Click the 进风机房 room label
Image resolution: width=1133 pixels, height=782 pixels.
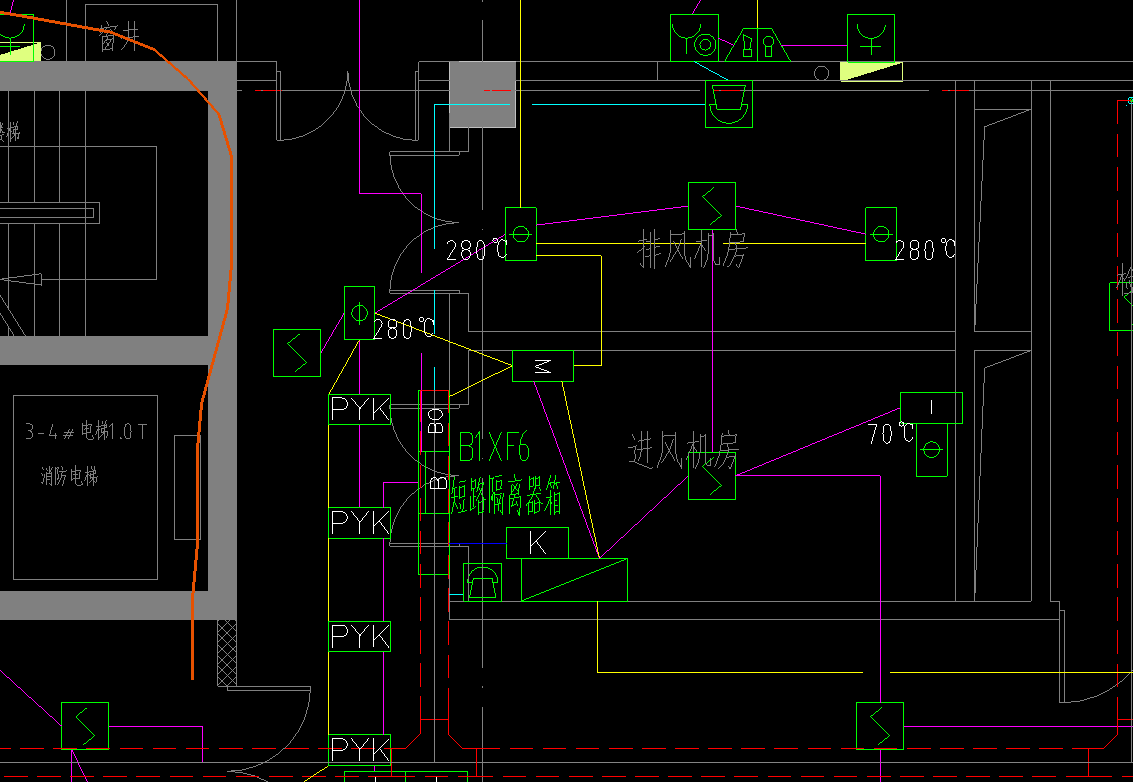coord(684,451)
